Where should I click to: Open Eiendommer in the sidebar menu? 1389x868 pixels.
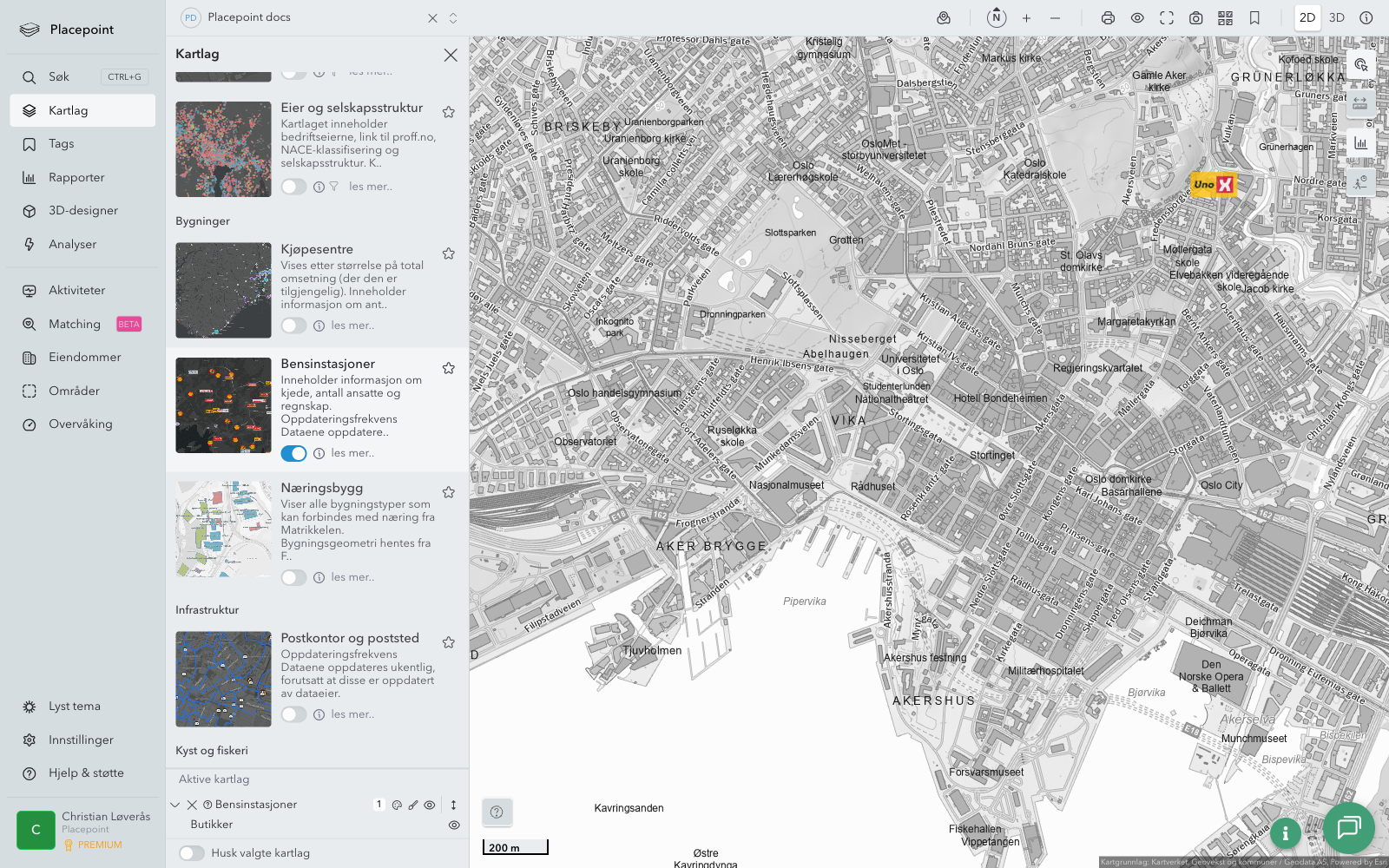coord(84,358)
